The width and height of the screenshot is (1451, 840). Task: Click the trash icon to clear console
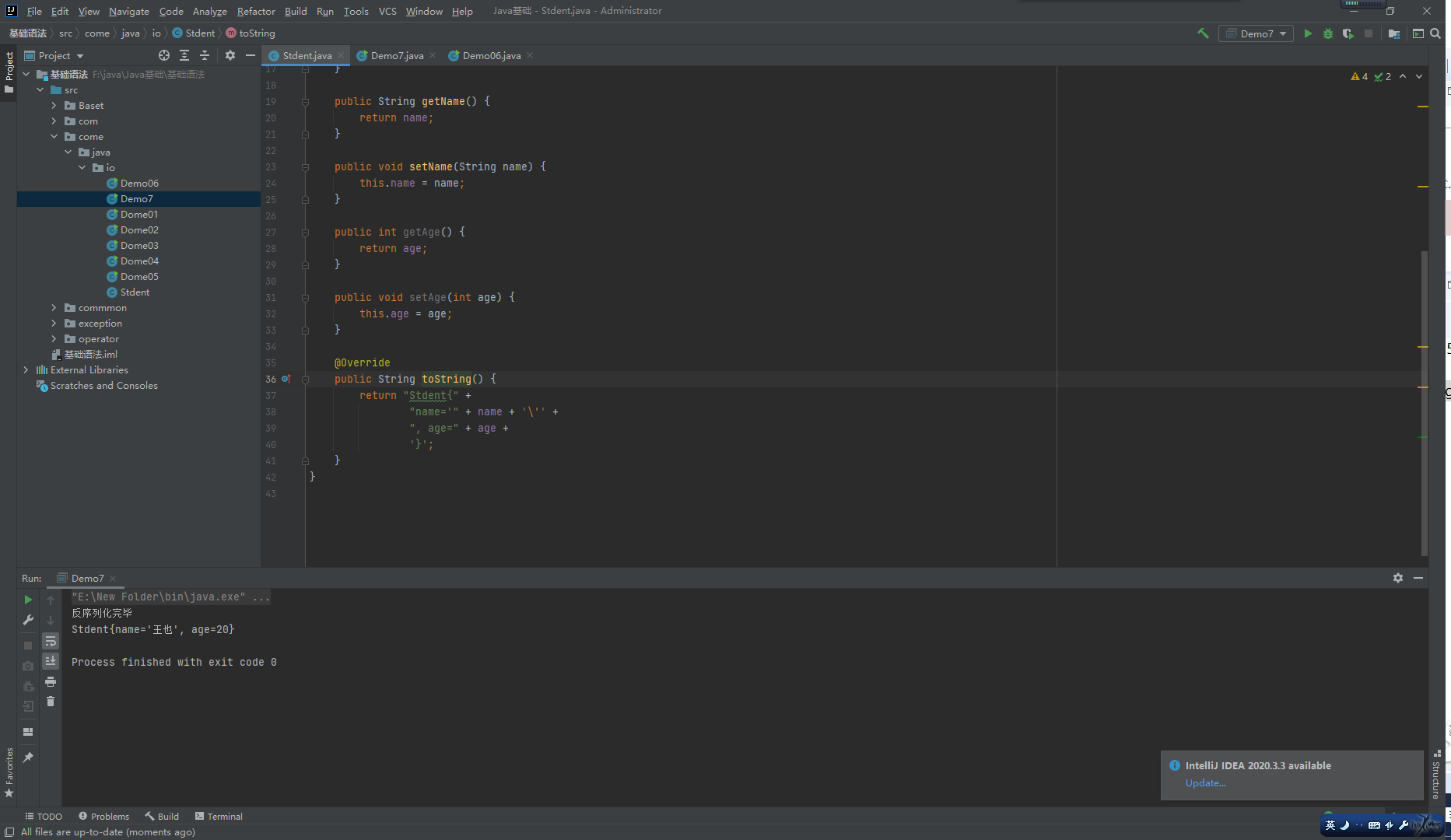[51, 702]
